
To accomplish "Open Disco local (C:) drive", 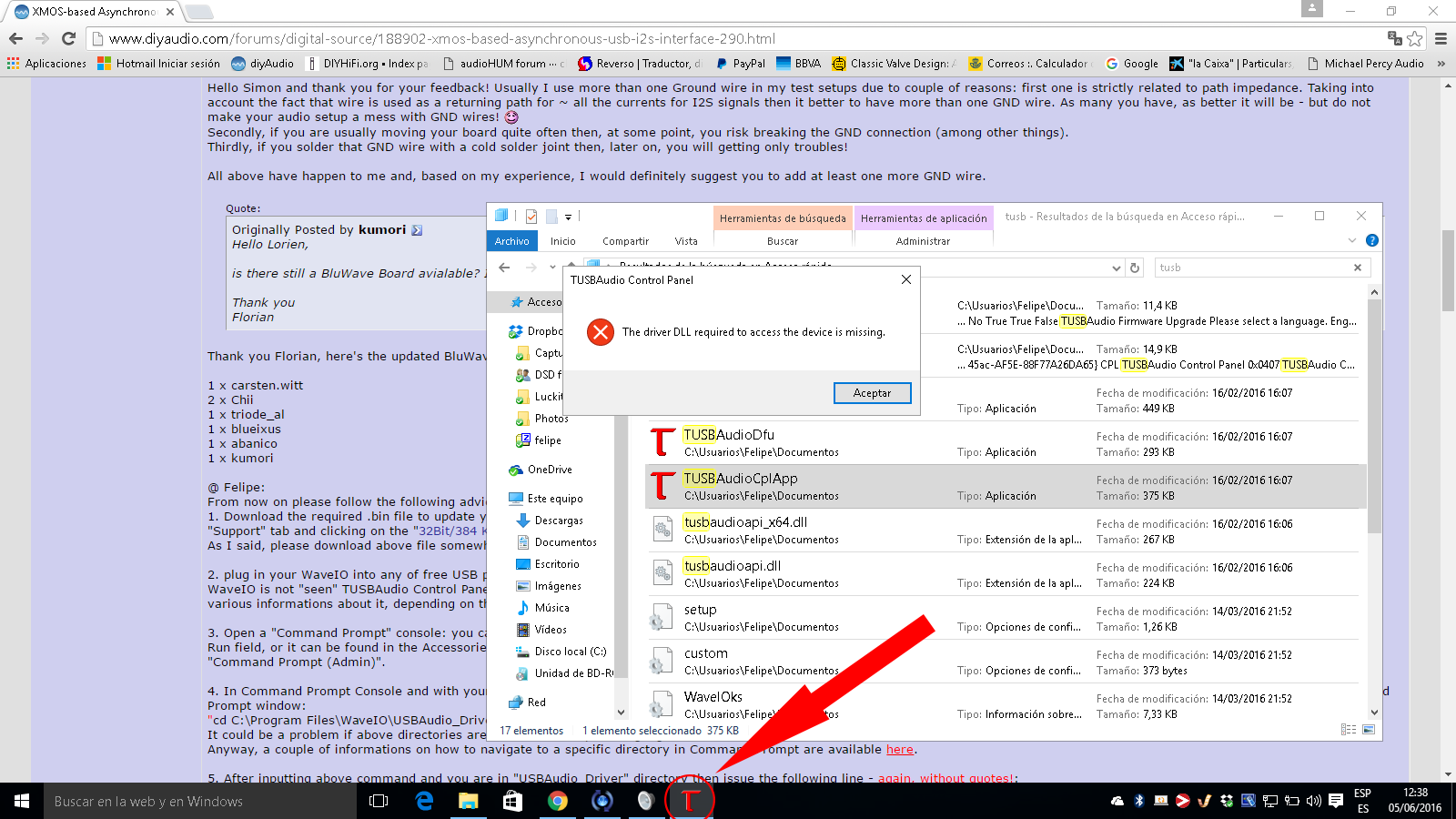I will 570,652.
